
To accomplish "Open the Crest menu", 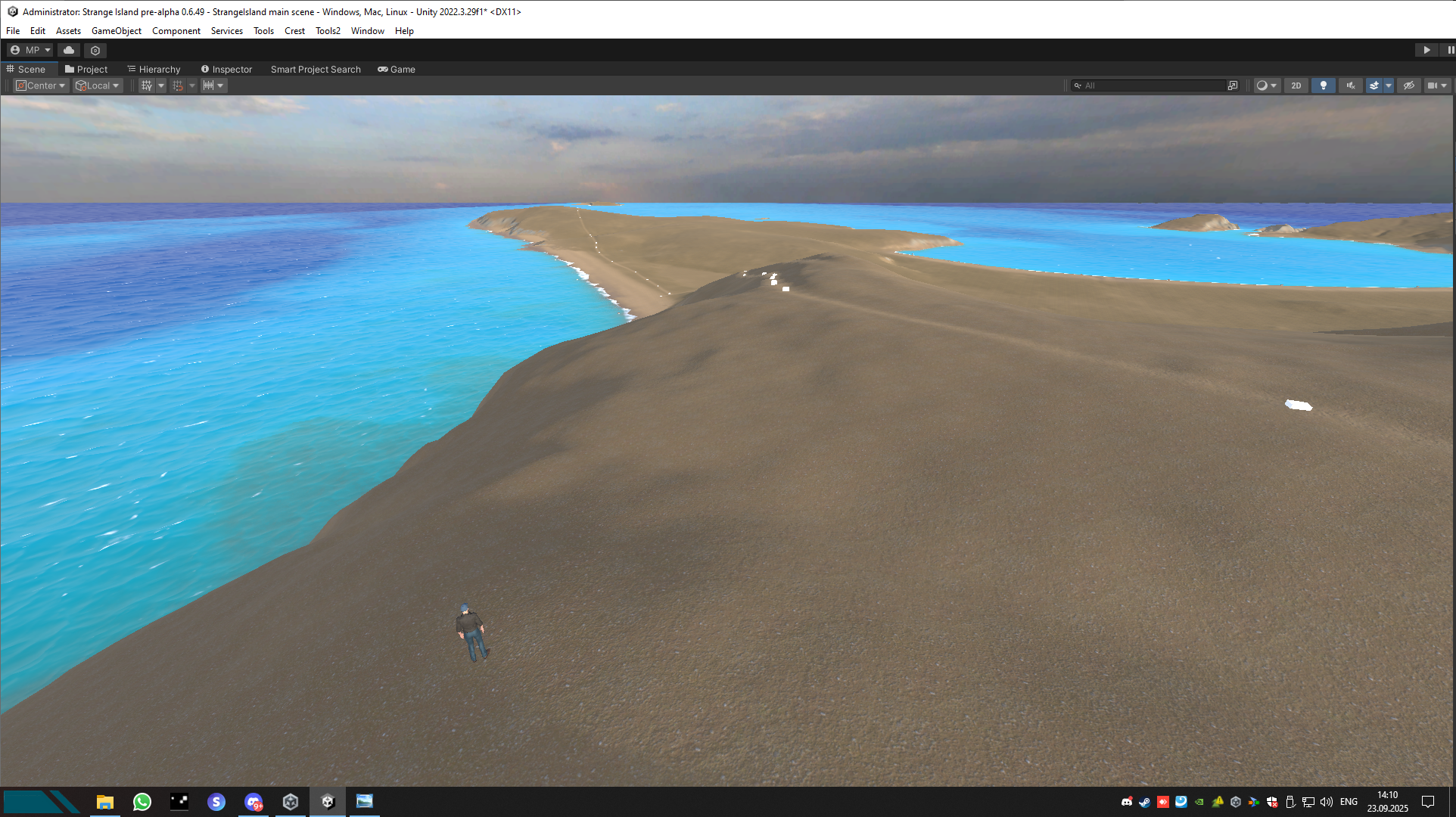I will pyautogui.click(x=294, y=31).
